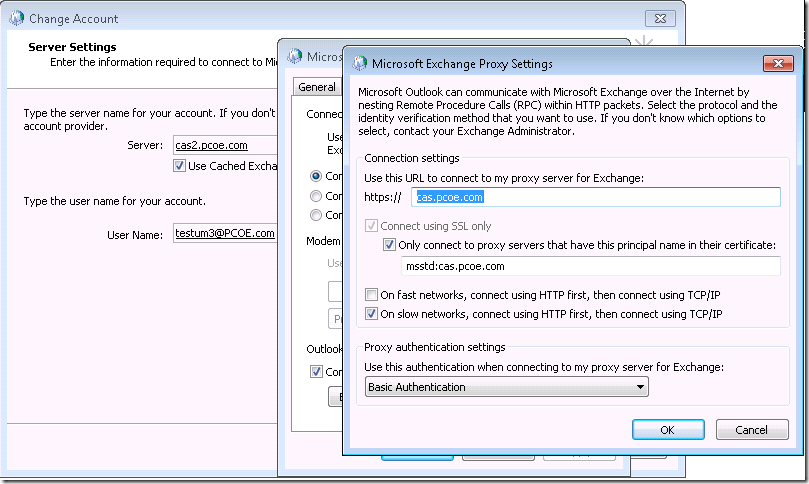Click the Server field showing cas2.pcoe.com

225,145
